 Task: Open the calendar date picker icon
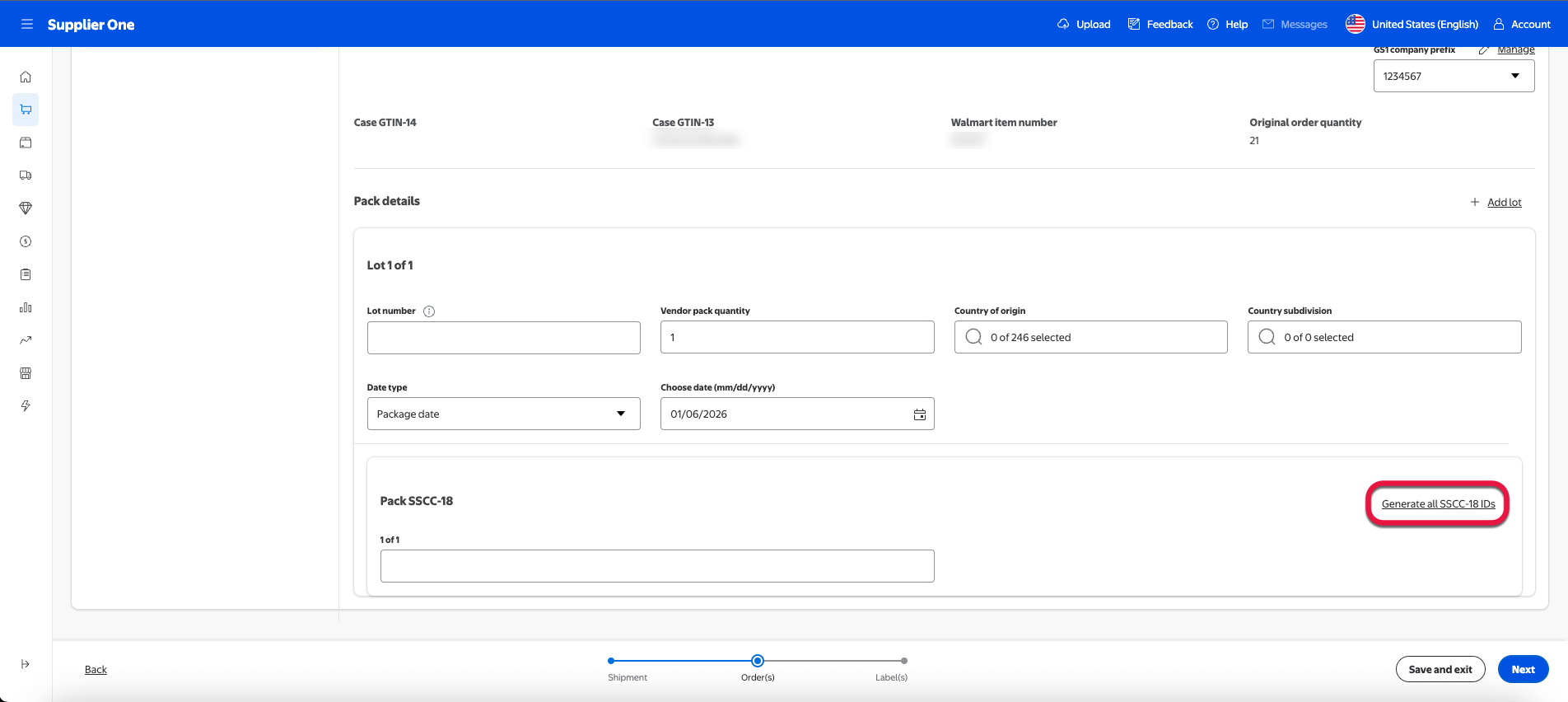[919, 414]
